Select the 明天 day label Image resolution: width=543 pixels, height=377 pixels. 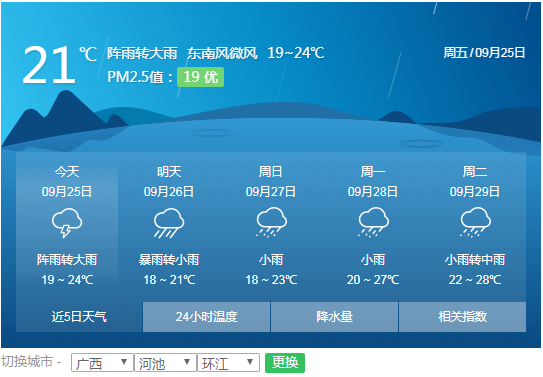pyautogui.click(x=169, y=172)
